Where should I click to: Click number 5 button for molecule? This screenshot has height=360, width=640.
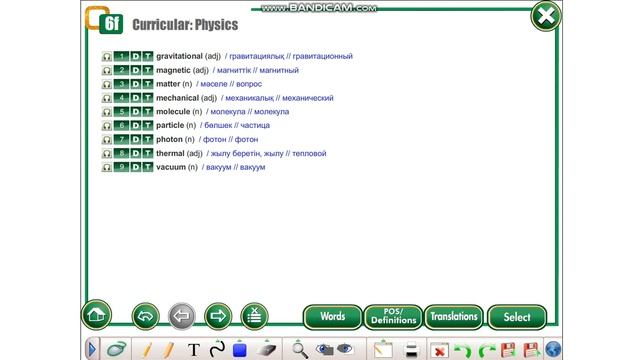tap(121, 112)
